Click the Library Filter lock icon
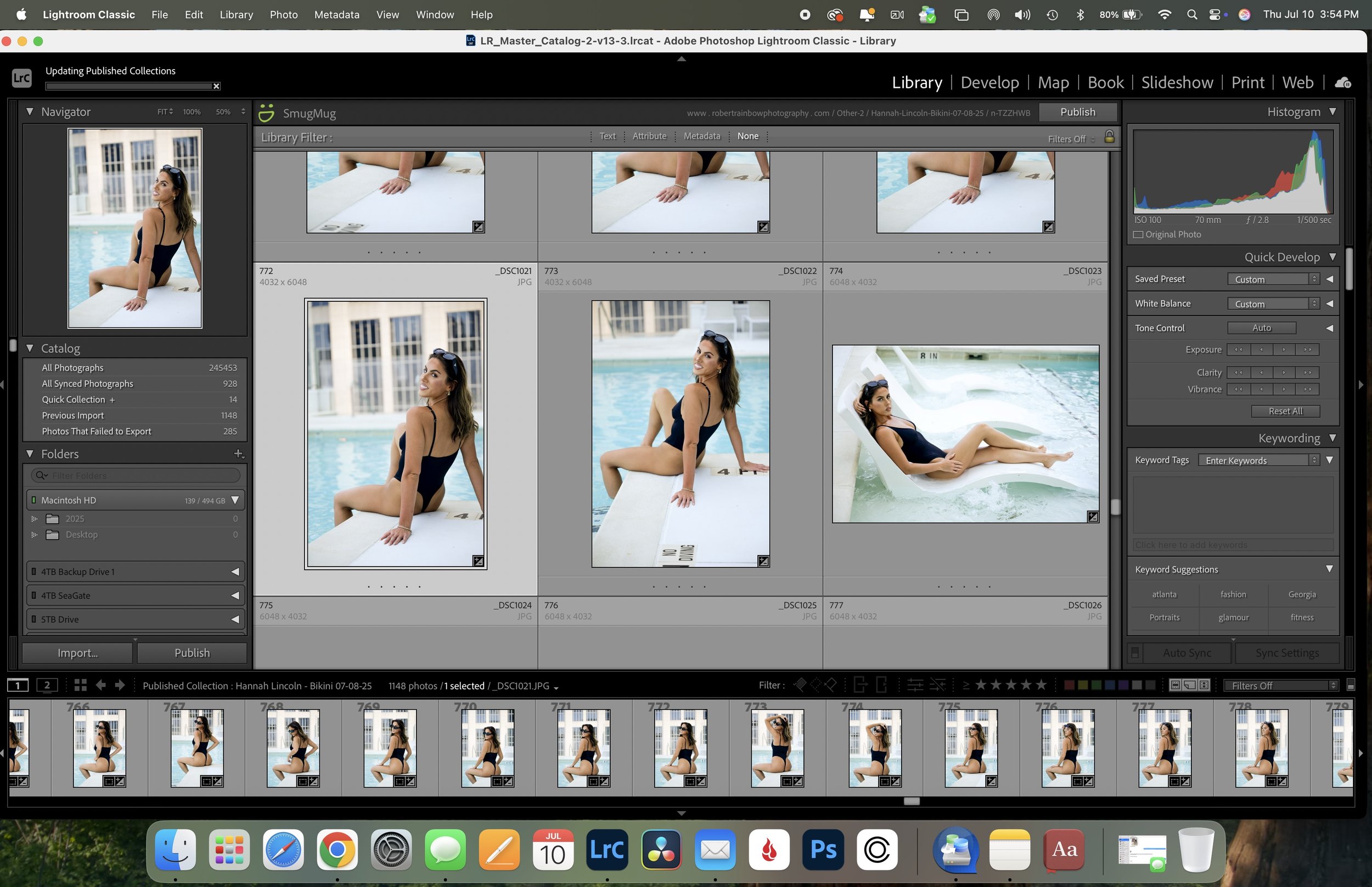The width and height of the screenshot is (1372, 887). [1109, 137]
